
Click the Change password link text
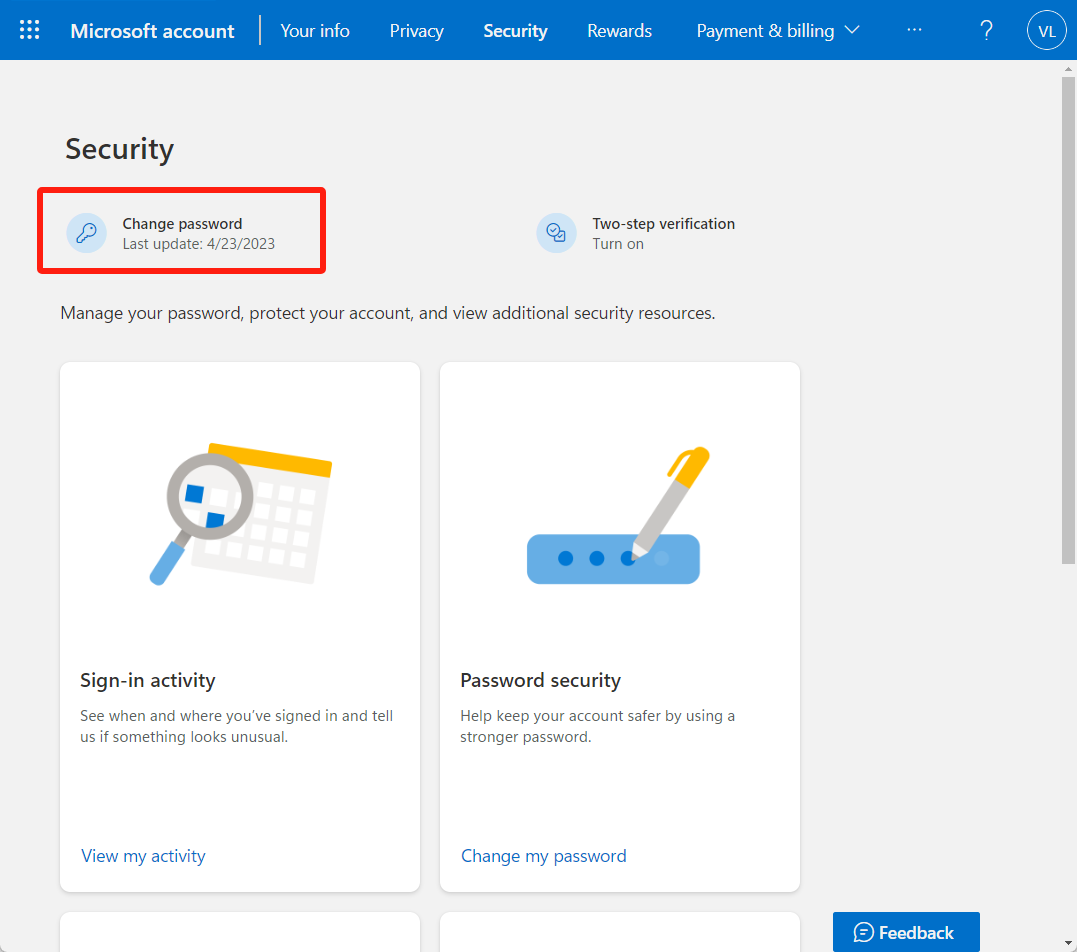(x=182, y=224)
